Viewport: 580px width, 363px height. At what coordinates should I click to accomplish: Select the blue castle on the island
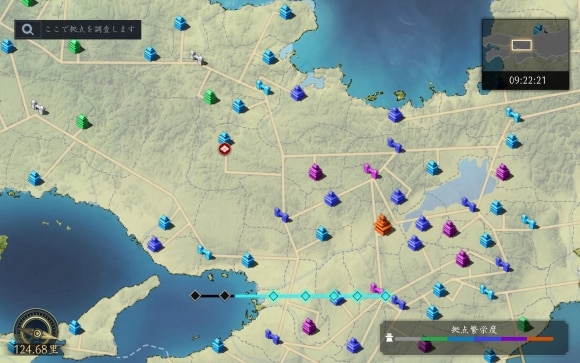pyautogui.click(x=75, y=327)
